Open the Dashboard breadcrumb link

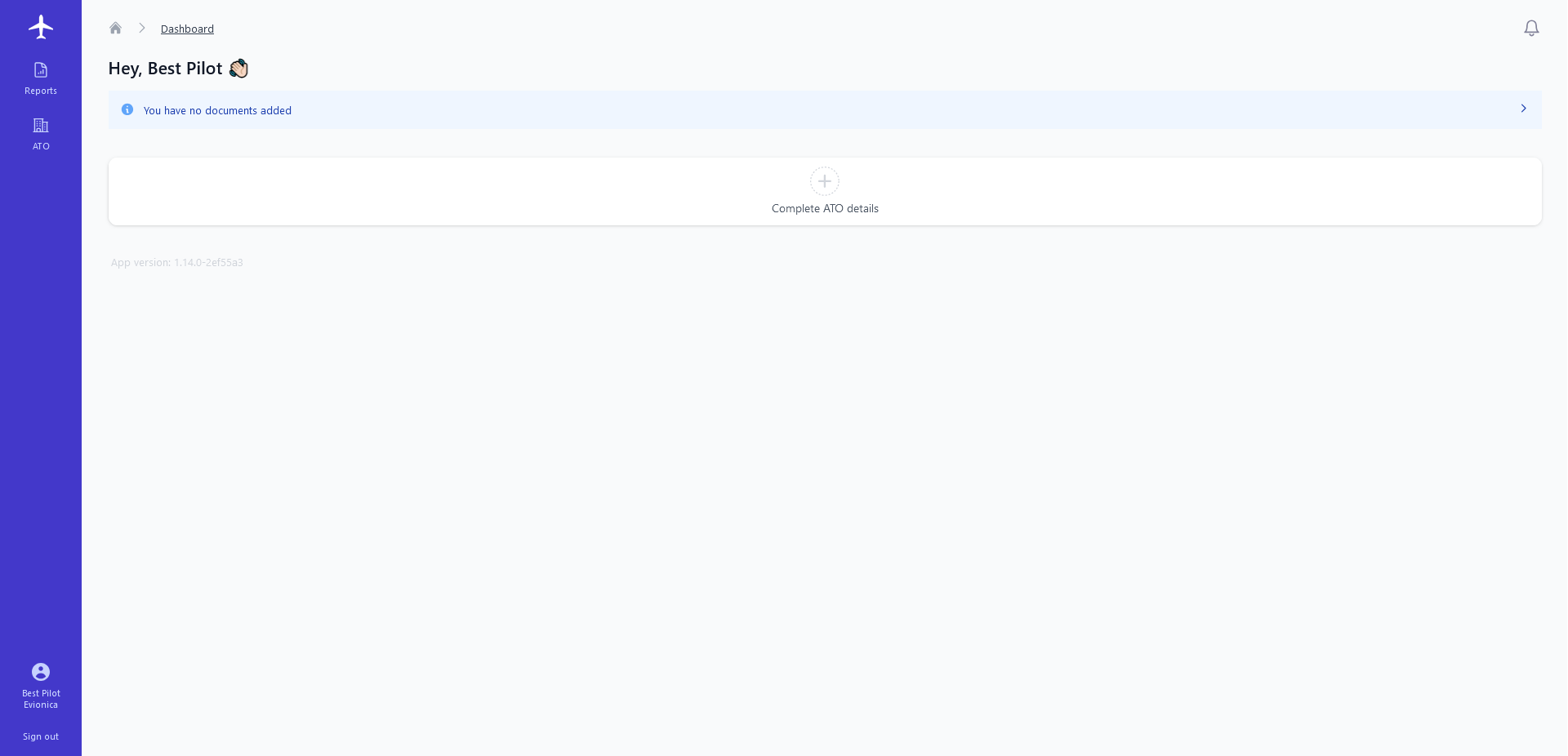[187, 29]
